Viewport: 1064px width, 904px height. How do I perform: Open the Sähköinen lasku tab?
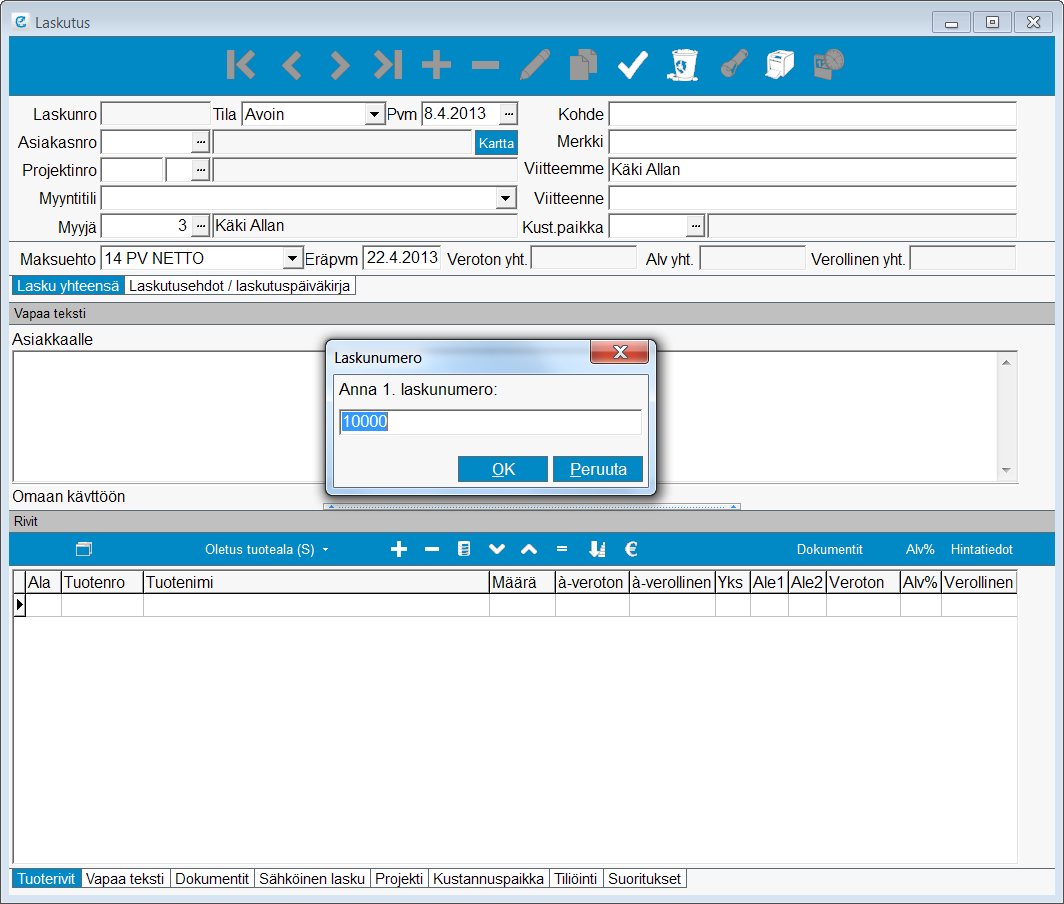pos(312,879)
